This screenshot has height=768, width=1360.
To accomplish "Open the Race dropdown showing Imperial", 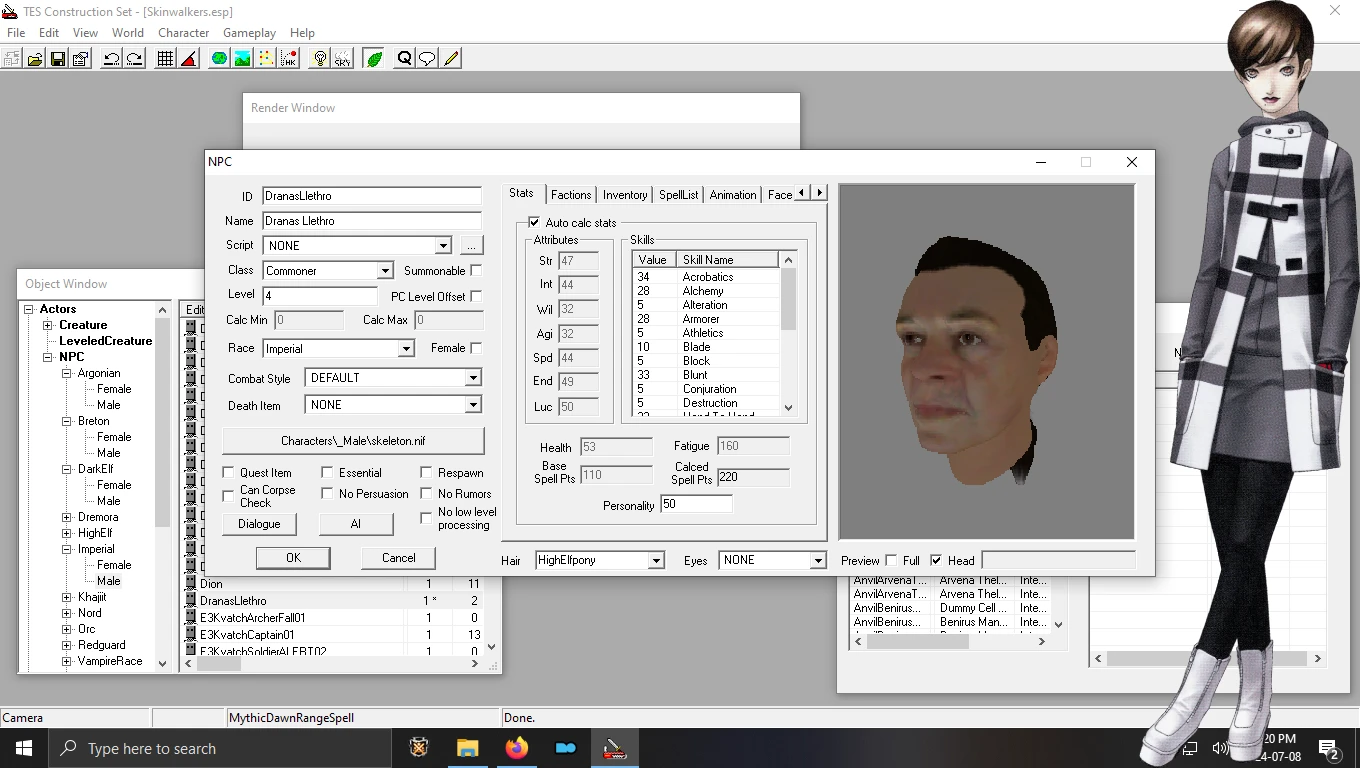I will 405,349.
